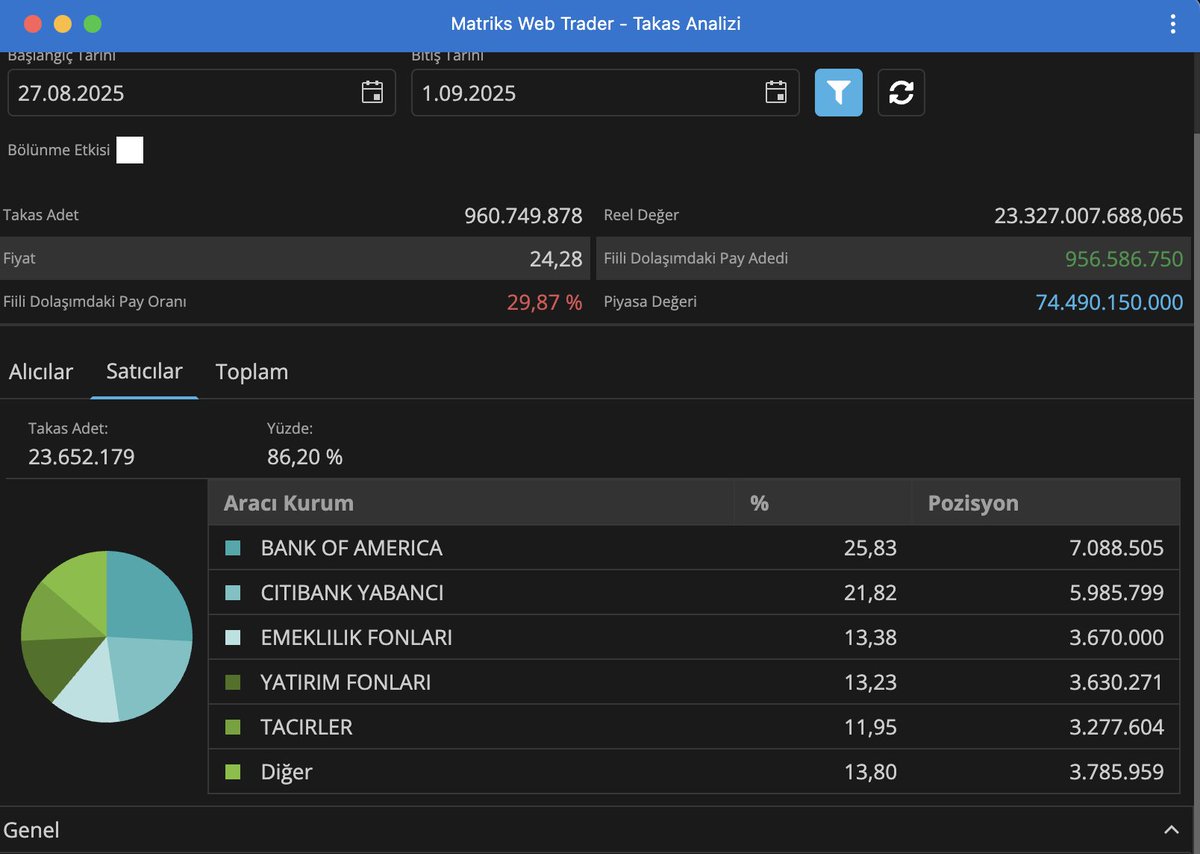Click the Genel section title
The image size is (1200, 854).
pyautogui.click(x=31, y=830)
